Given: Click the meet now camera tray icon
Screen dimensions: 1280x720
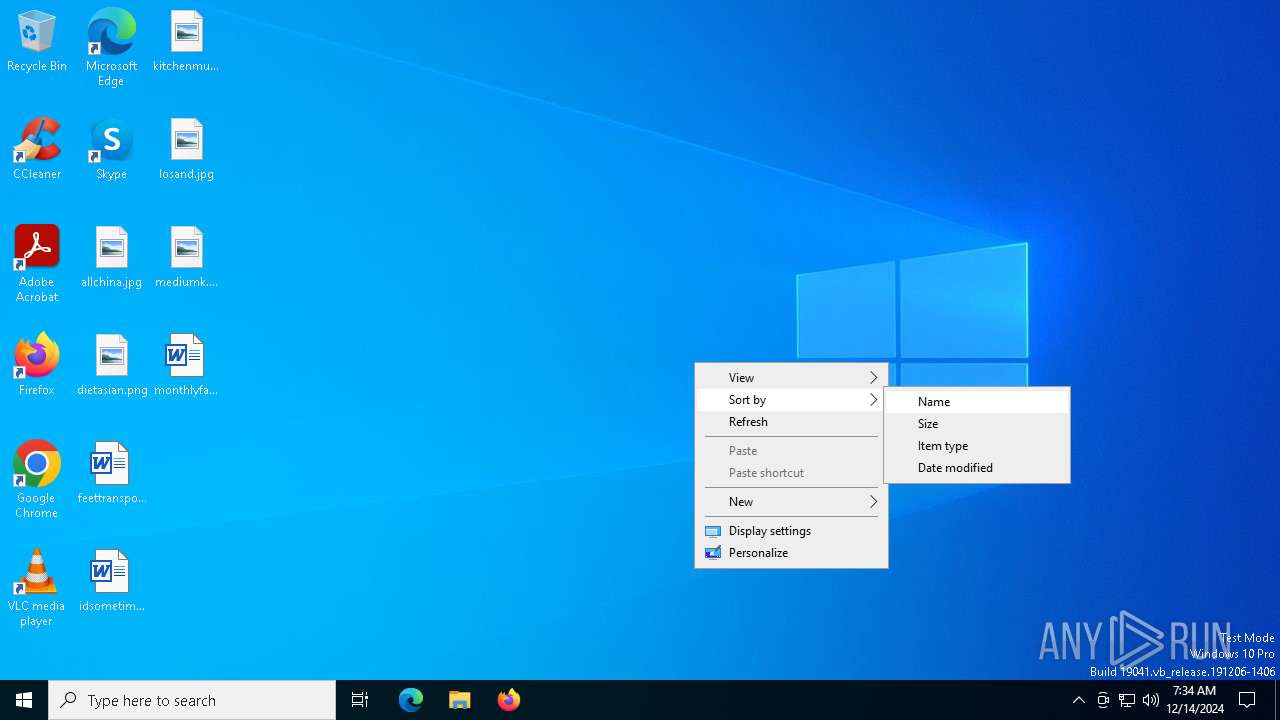Looking at the screenshot, I should (x=1103, y=700).
